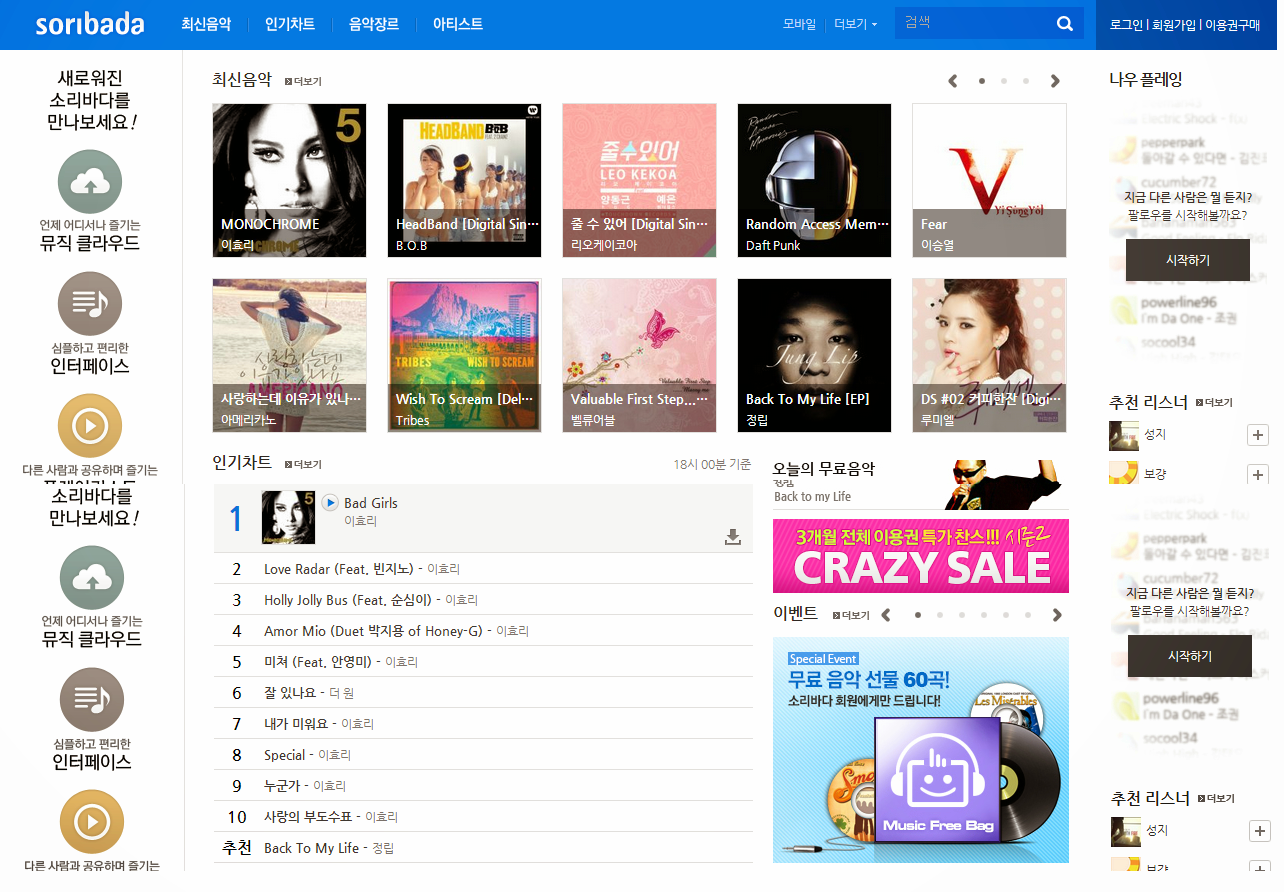Open the 오늘의 무료음악 banner
The height and width of the screenshot is (892, 1284).
[x=921, y=485]
